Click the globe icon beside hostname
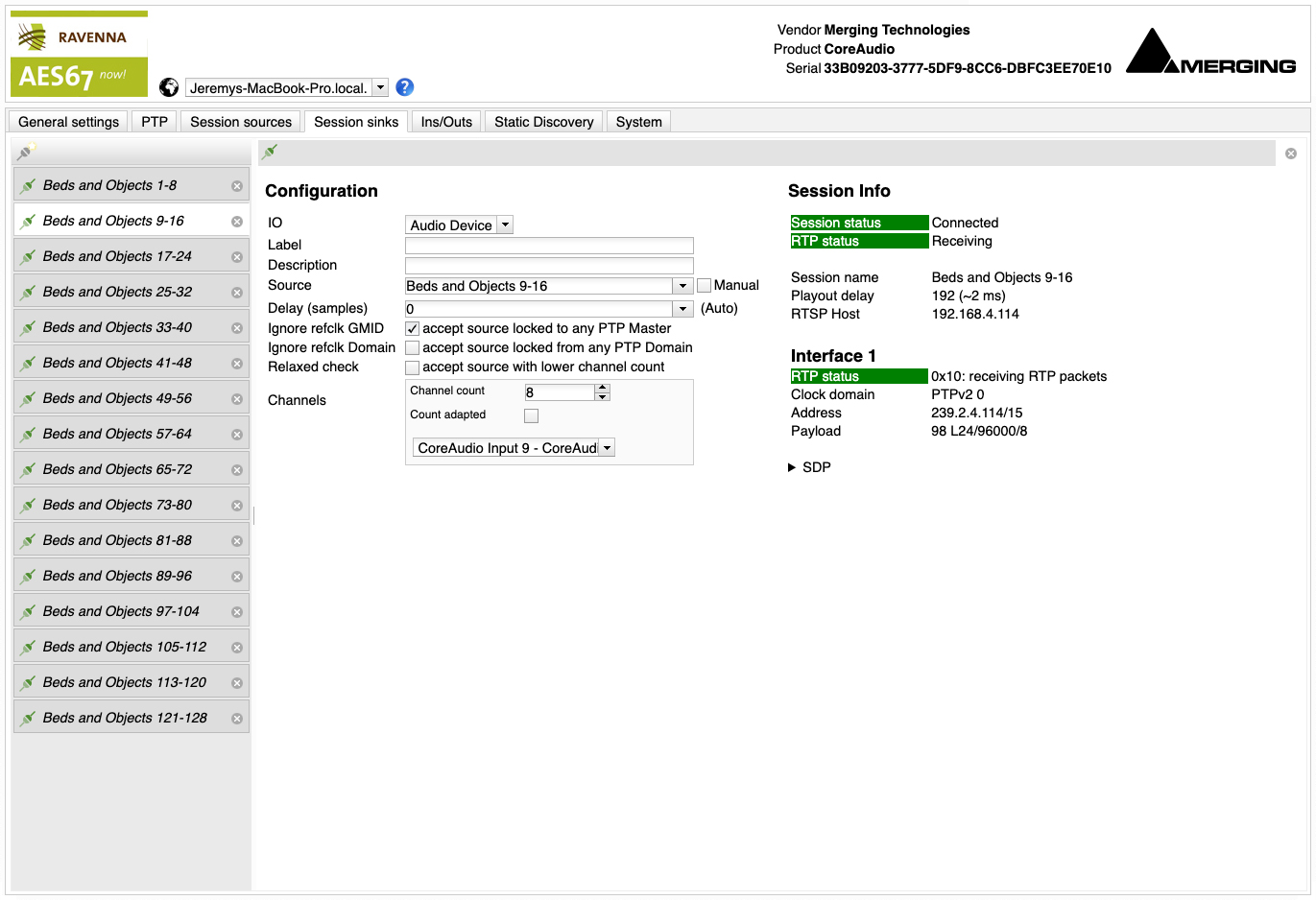Image resolution: width=1316 pixels, height=900 pixels. coord(169,87)
